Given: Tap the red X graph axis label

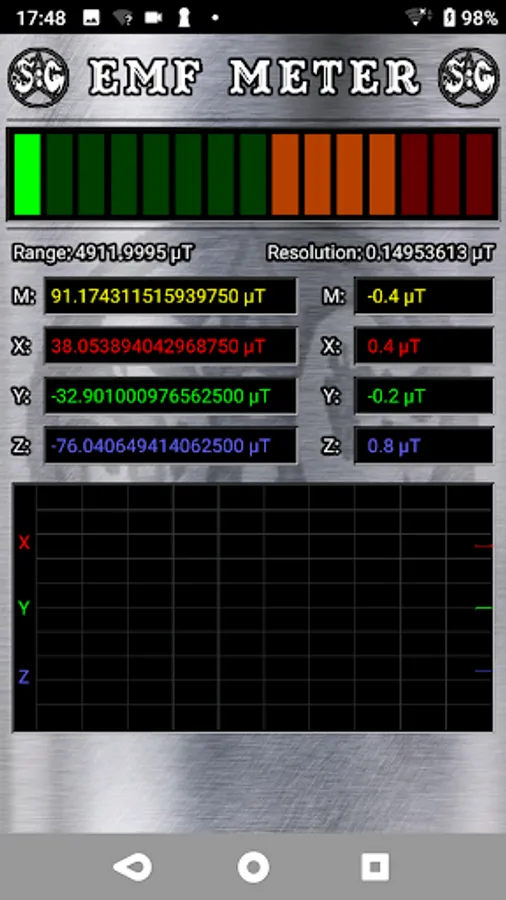Looking at the screenshot, I should coord(24,542).
